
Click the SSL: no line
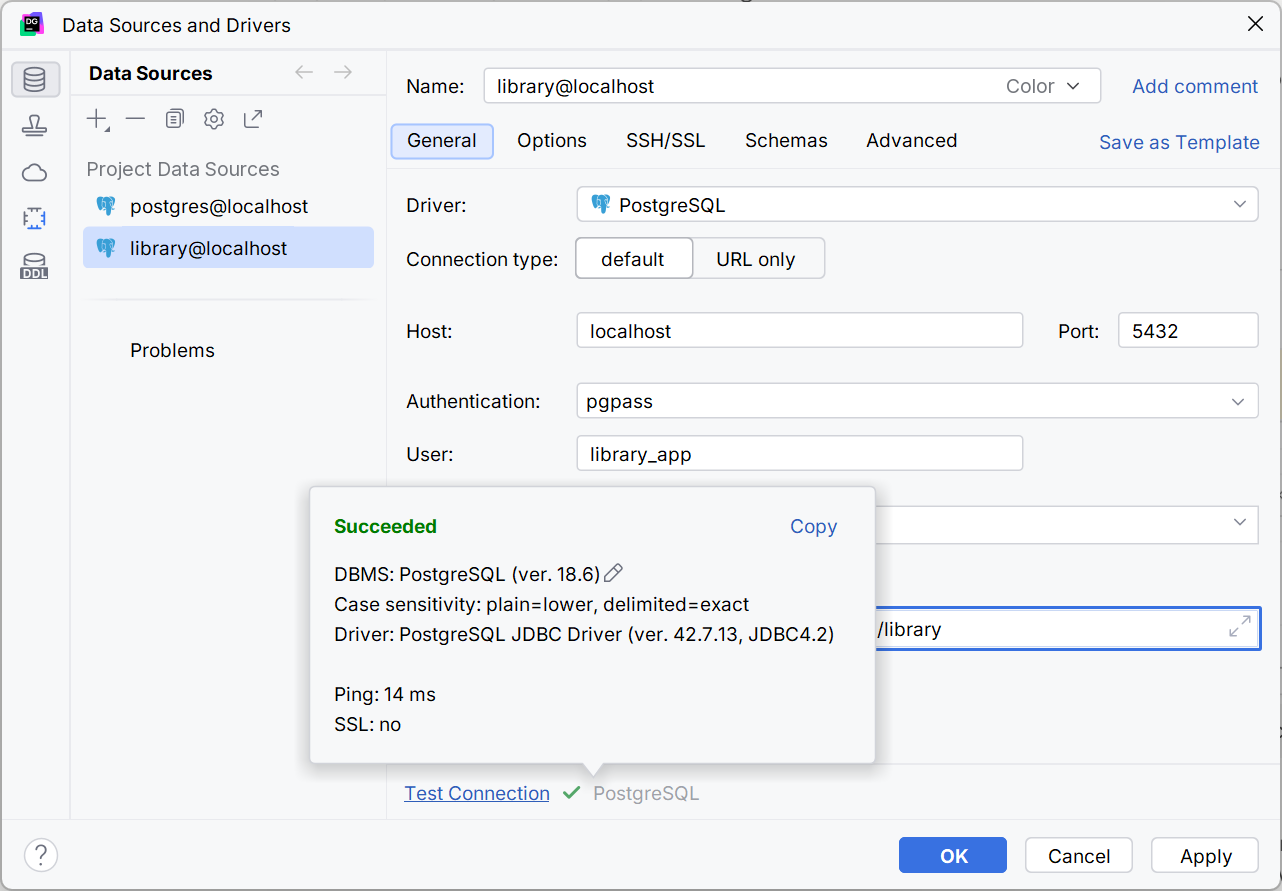click(367, 724)
